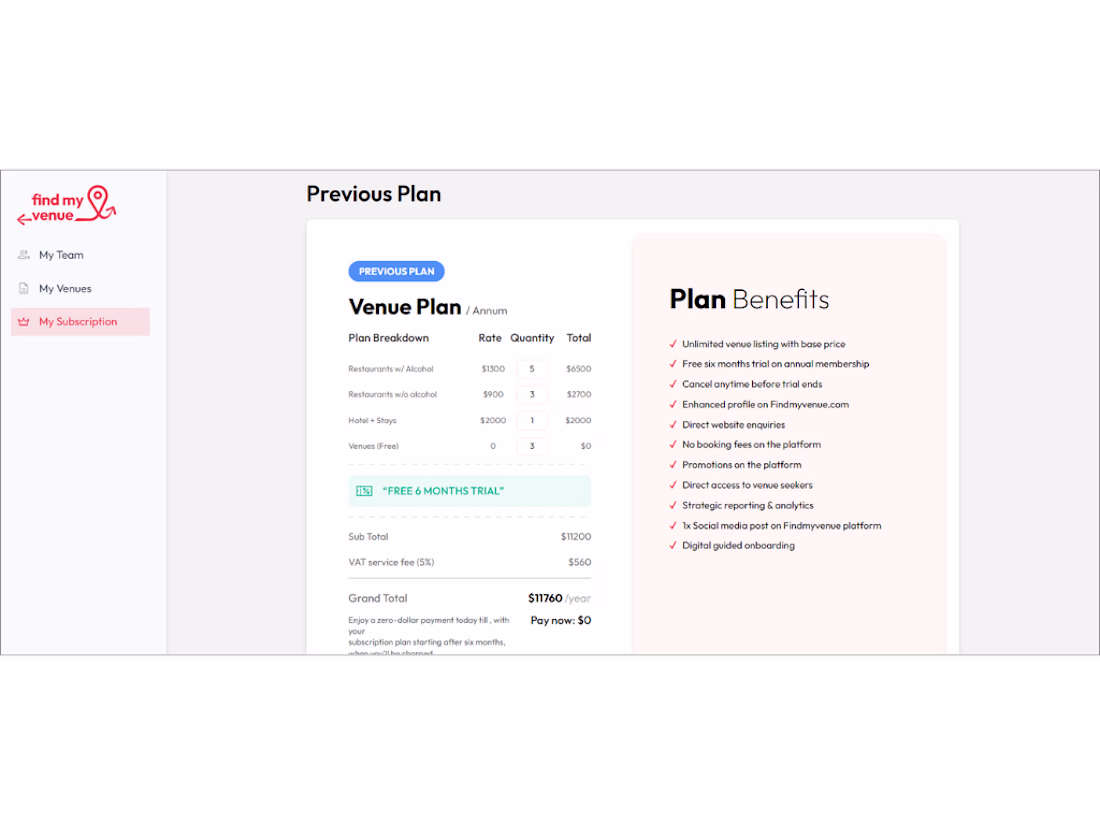Screen dimensions: 1100x825
Task: Click the Find My Venue logo
Action: tap(67, 206)
